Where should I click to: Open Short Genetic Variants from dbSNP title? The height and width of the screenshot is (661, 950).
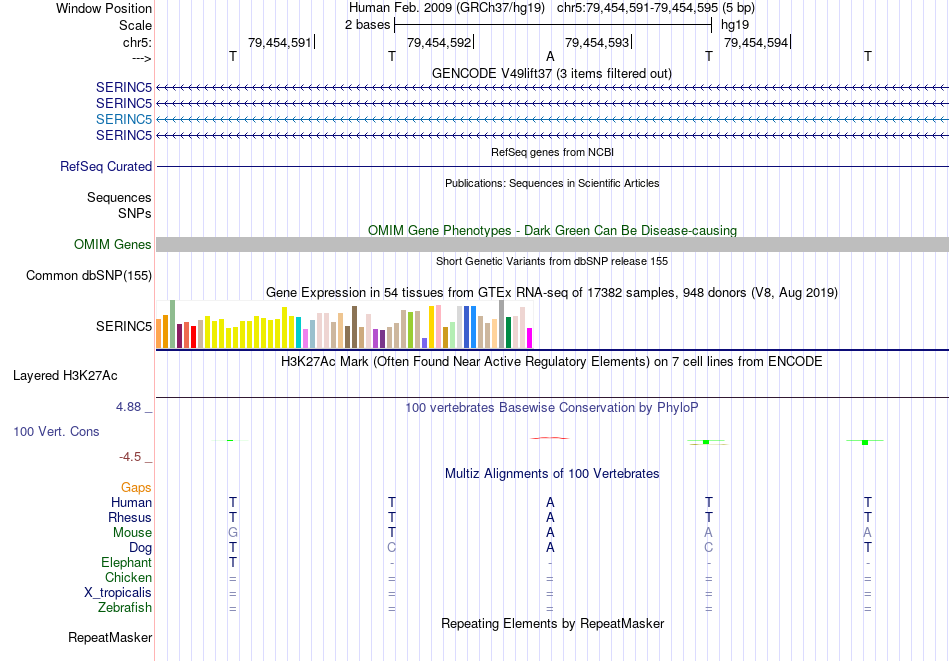pos(552,261)
